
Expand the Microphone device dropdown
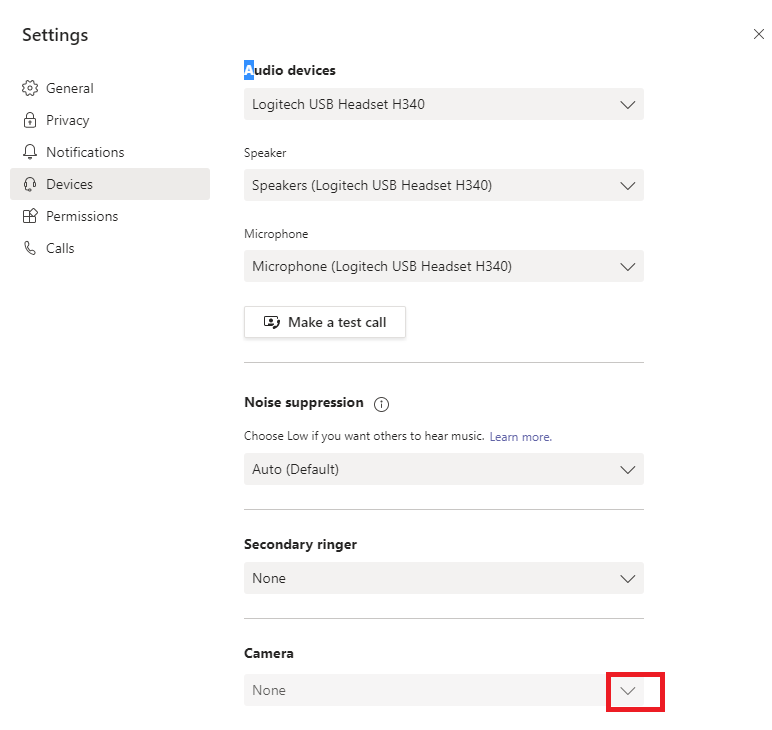(x=444, y=266)
